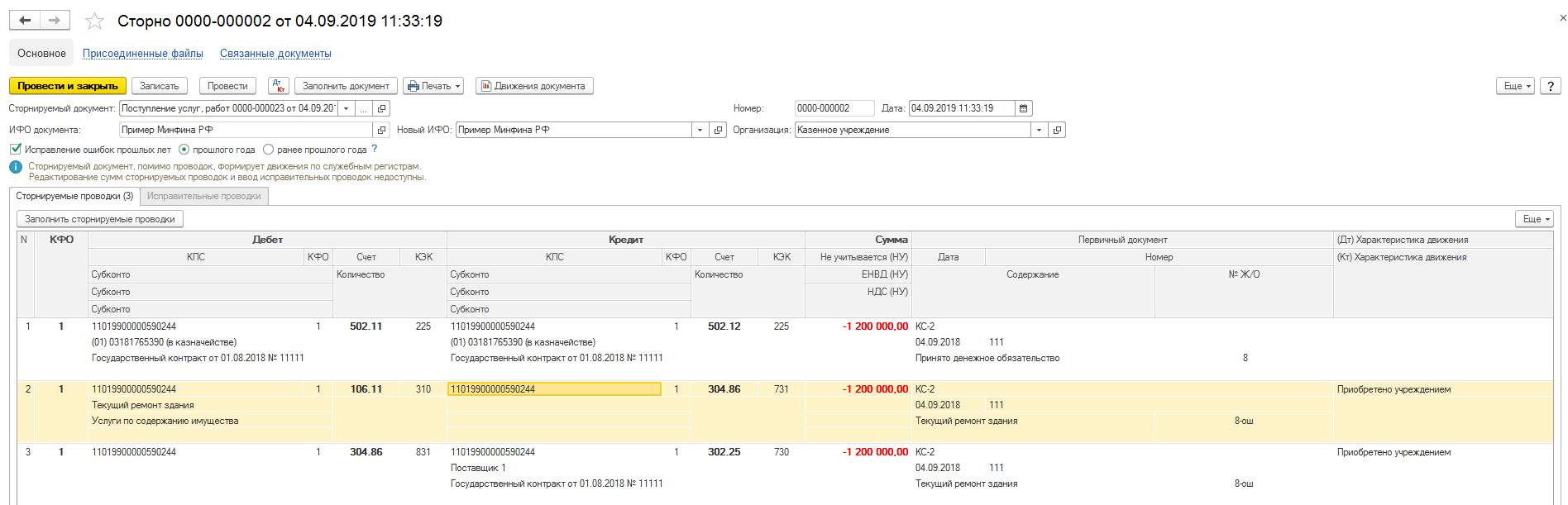
Task: Click the open icon beside Организация field
Action: [1058, 130]
